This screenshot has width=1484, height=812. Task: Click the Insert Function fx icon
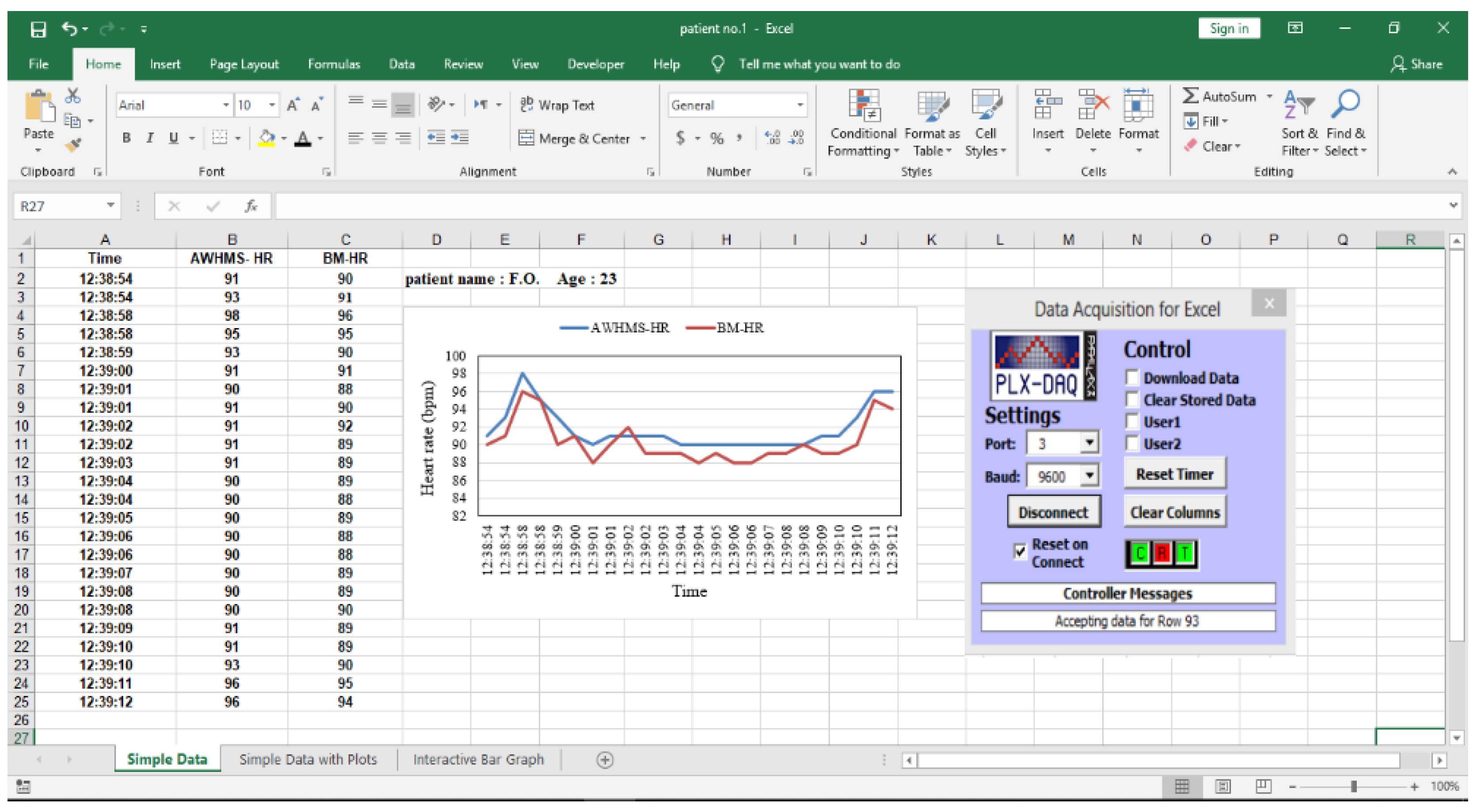pos(251,206)
